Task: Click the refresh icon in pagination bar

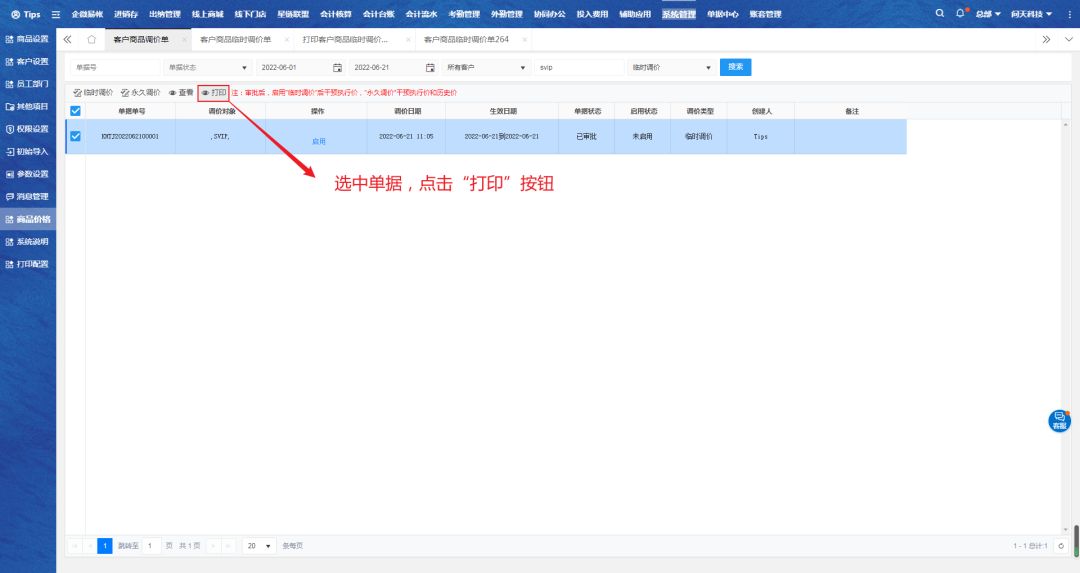Action: (x=1060, y=546)
